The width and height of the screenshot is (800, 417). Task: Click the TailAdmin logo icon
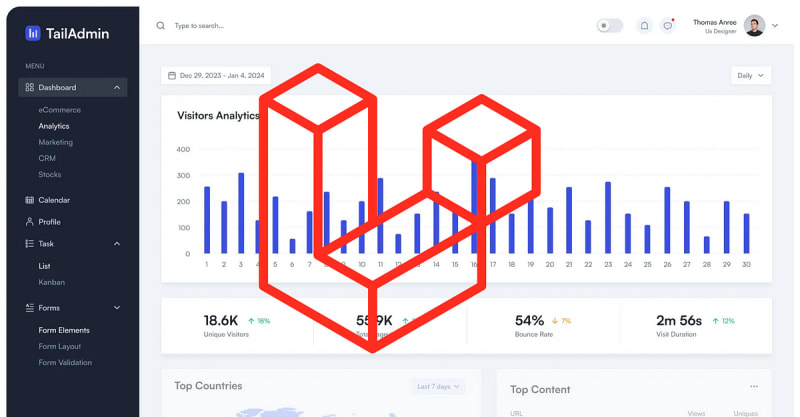tap(33, 33)
